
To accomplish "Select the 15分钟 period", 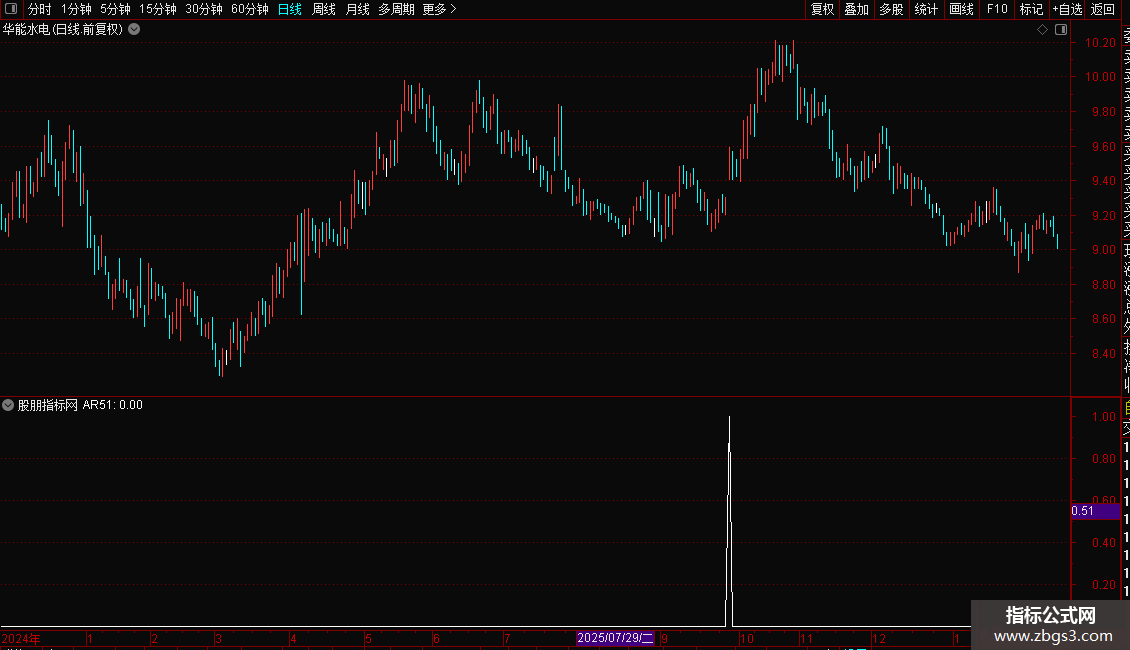I will [x=158, y=9].
